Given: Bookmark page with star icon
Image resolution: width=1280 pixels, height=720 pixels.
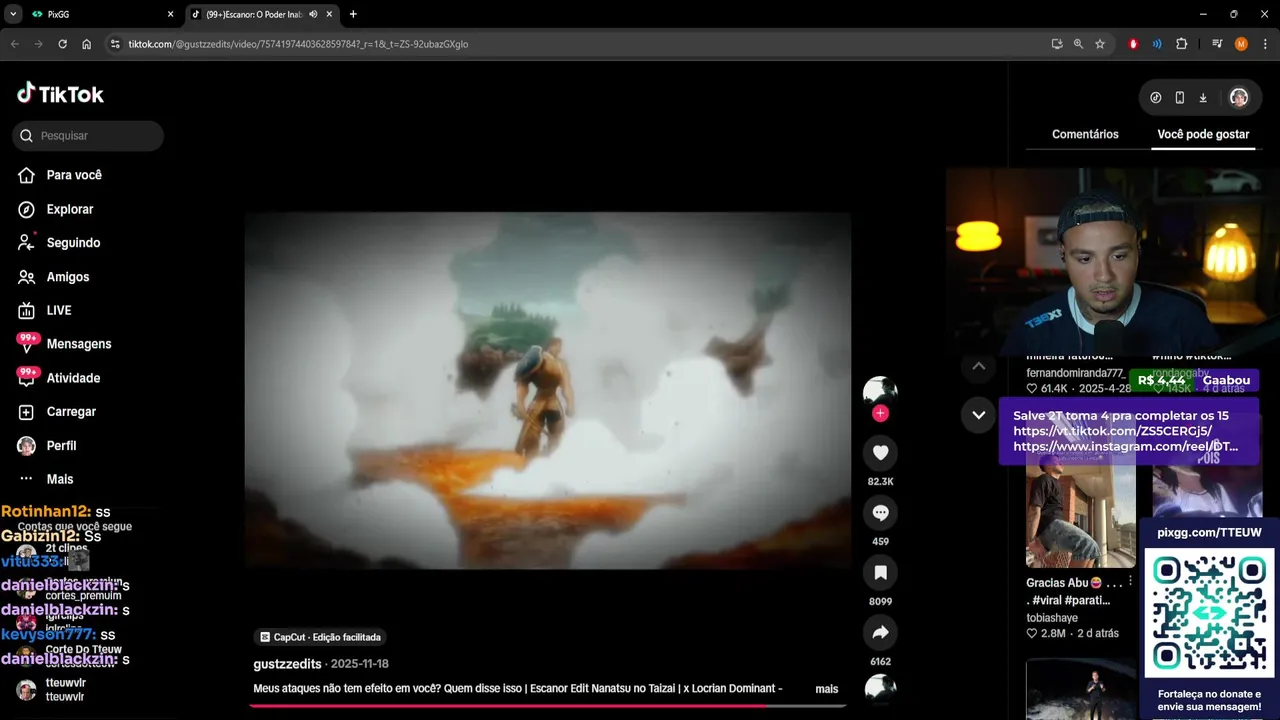Looking at the screenshot, I should tap(1100, 44).
